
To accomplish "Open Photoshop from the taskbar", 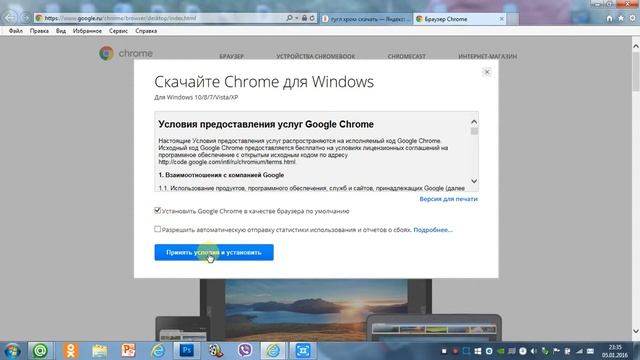I will tap(187, 351).
